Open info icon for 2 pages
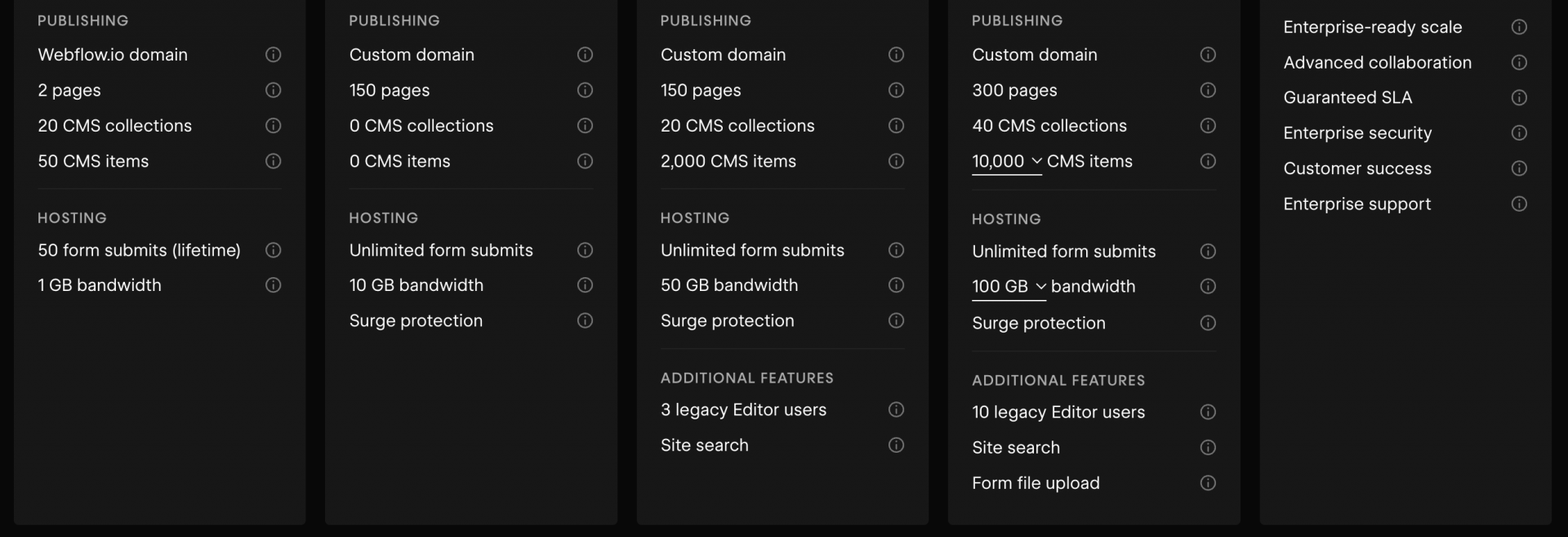 pyautogui.click(x=274, y=90)
